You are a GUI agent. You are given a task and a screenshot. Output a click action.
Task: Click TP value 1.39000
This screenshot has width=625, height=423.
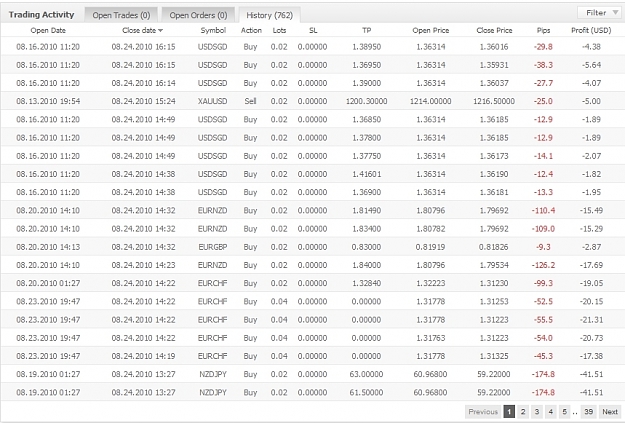click(366, 83)
